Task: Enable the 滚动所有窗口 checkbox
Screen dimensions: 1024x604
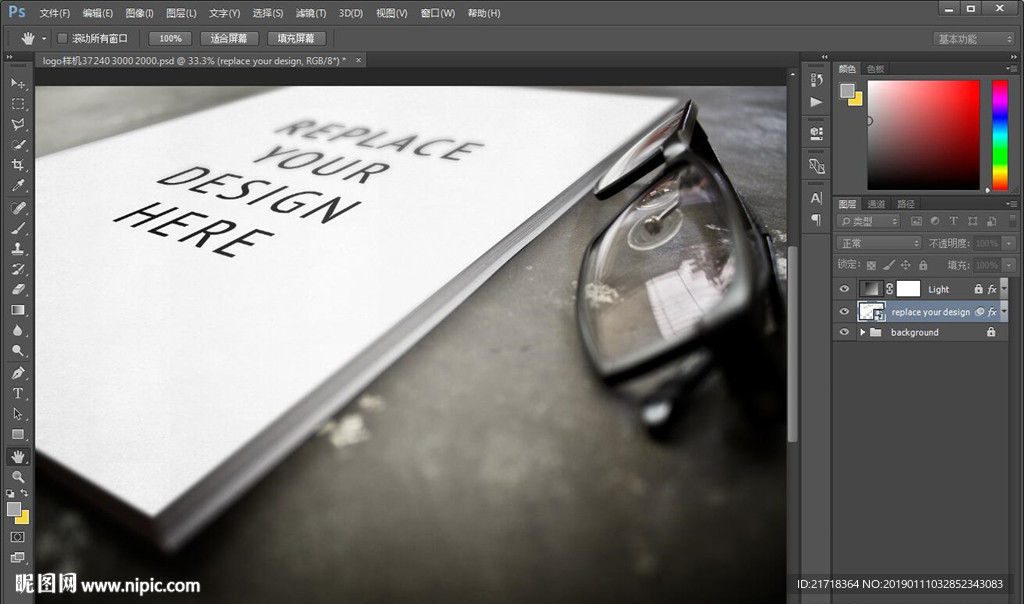Action: point(62,39)
